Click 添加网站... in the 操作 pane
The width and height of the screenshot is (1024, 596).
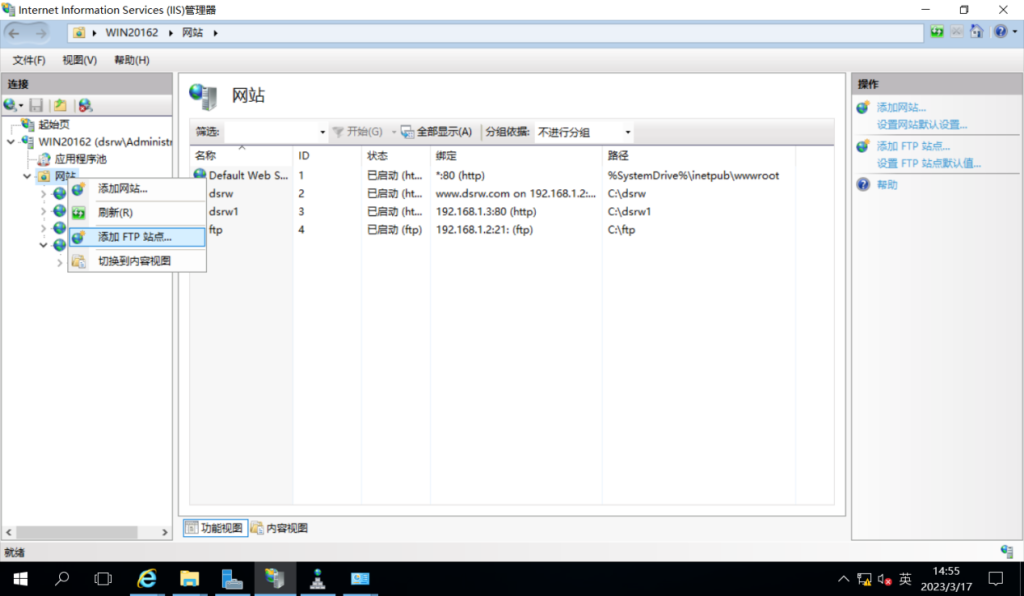(901, 107)
